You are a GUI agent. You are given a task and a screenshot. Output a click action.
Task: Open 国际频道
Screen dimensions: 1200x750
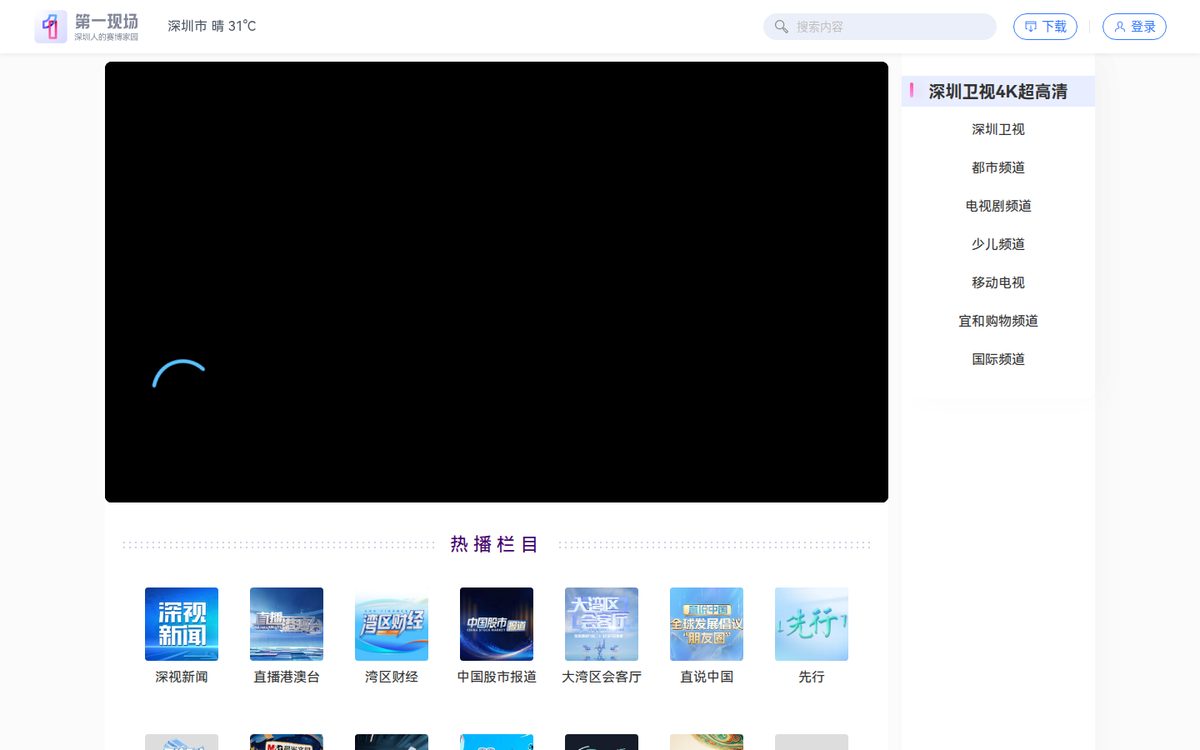point(998,359)
